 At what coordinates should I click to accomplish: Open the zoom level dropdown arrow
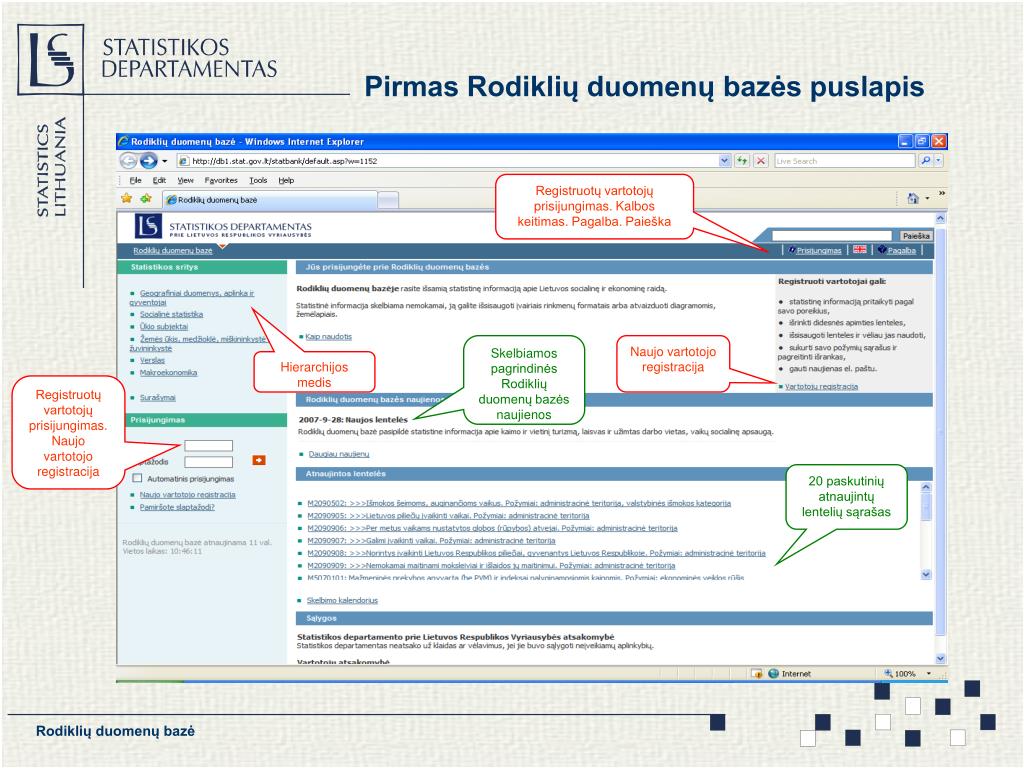[x=929, y=673]
